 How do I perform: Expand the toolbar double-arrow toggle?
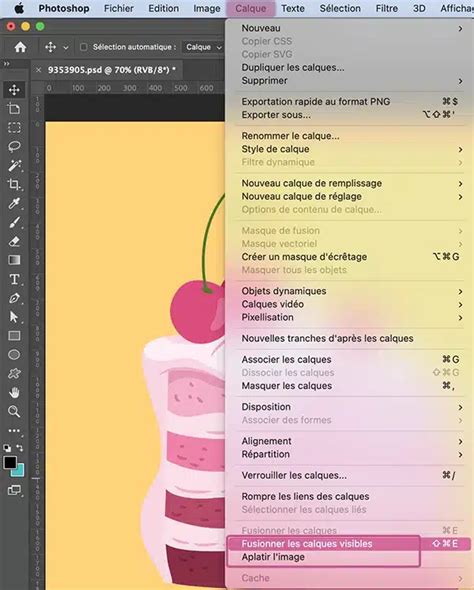6,64
